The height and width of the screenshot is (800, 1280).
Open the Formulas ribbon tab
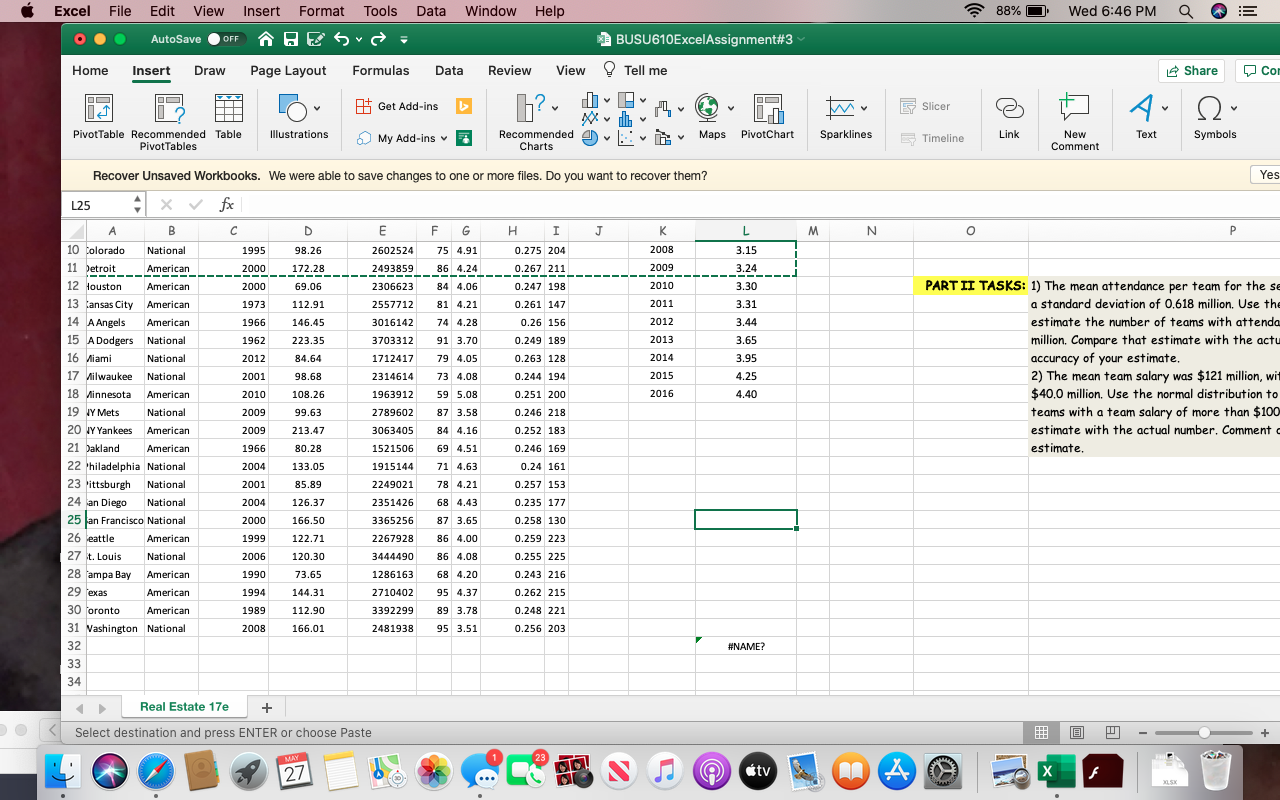(x=380, y=70)
